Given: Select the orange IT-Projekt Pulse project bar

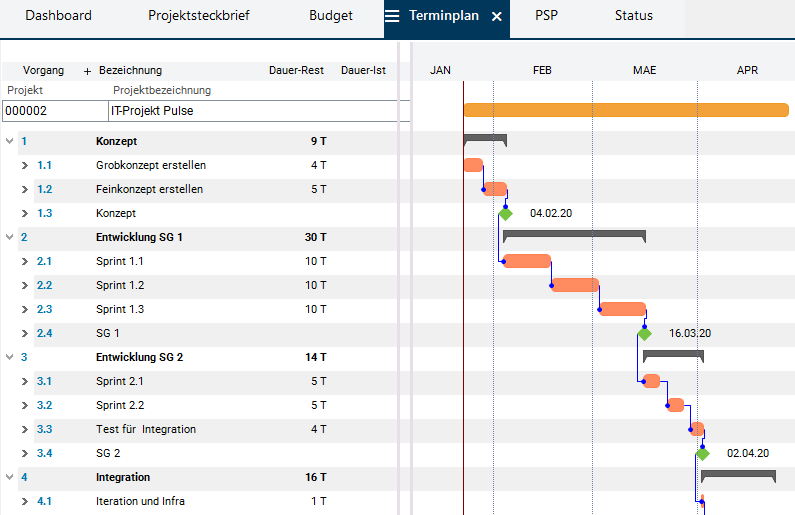Looking at the screenshot, I should click(x=625, y=110).
